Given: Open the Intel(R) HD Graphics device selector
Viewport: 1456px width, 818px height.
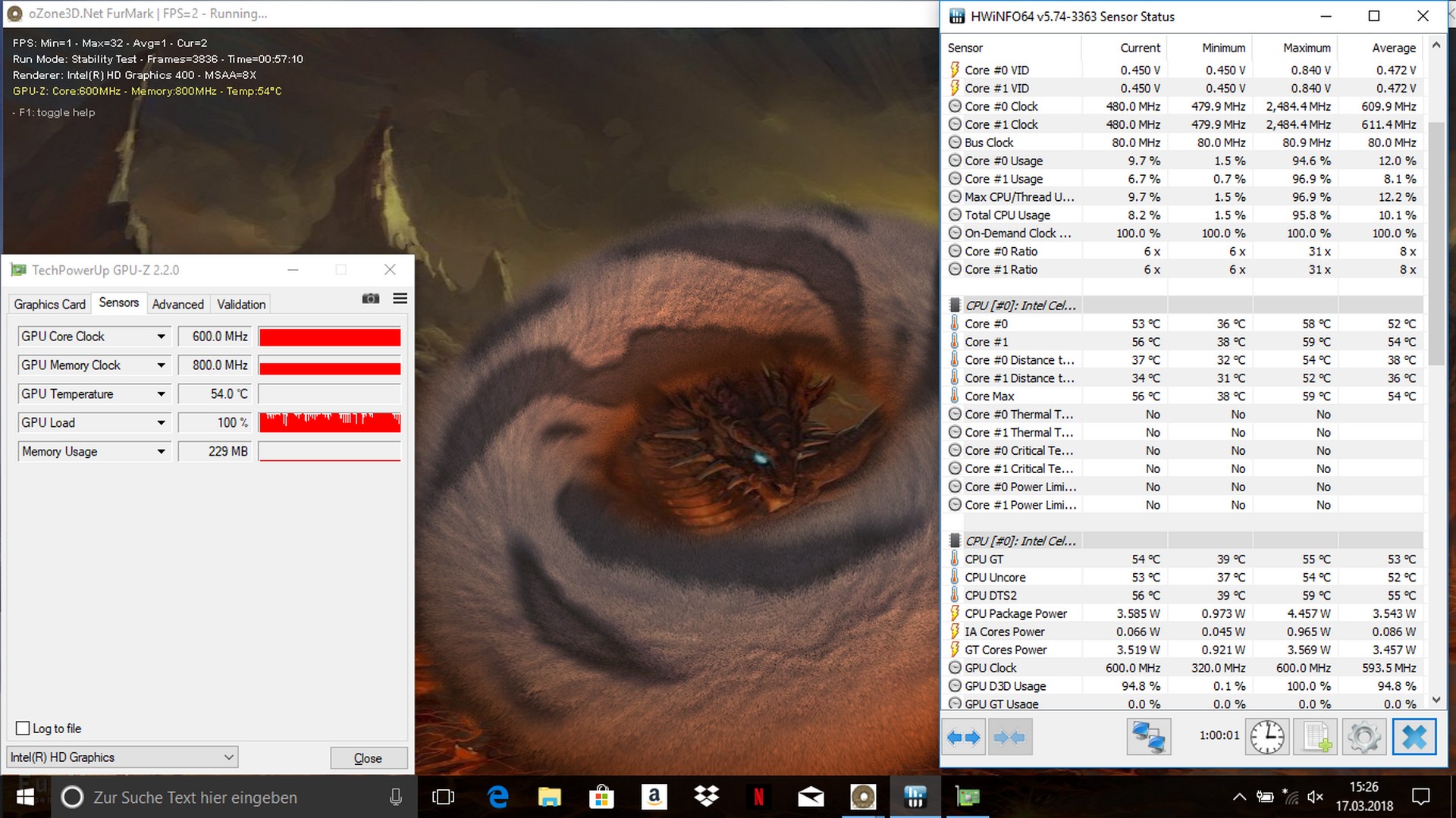Looking at the screenshot, I should pos(122,757).
